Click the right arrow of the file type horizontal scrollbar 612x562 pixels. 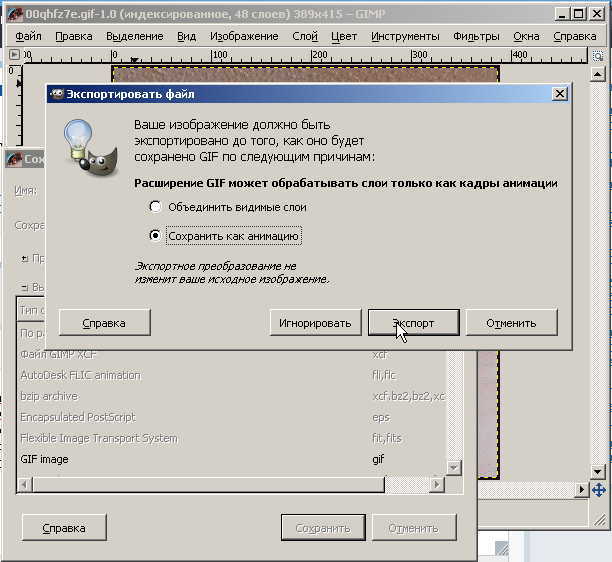[436, 485]
